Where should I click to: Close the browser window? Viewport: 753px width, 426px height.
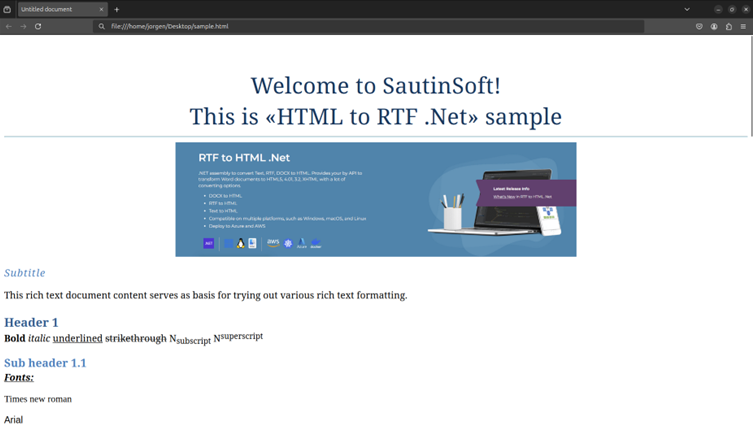746,9
